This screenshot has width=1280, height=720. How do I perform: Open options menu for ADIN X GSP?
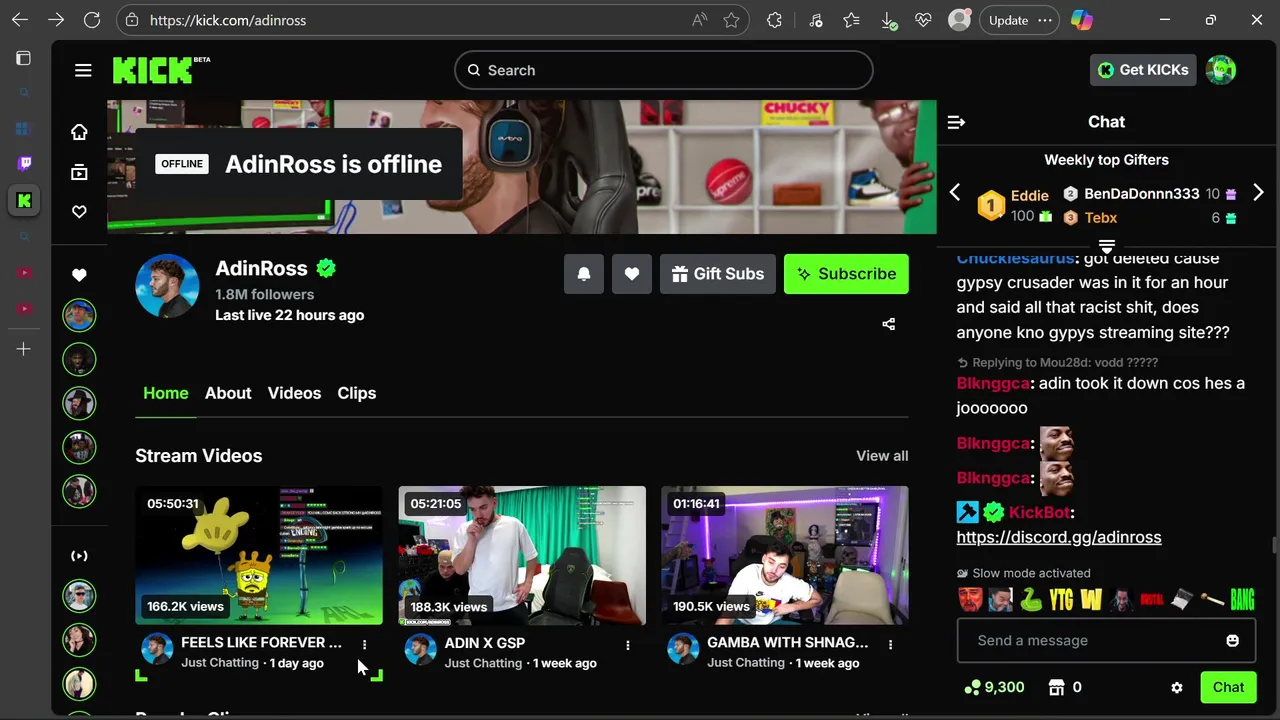(x=628, y=645)
